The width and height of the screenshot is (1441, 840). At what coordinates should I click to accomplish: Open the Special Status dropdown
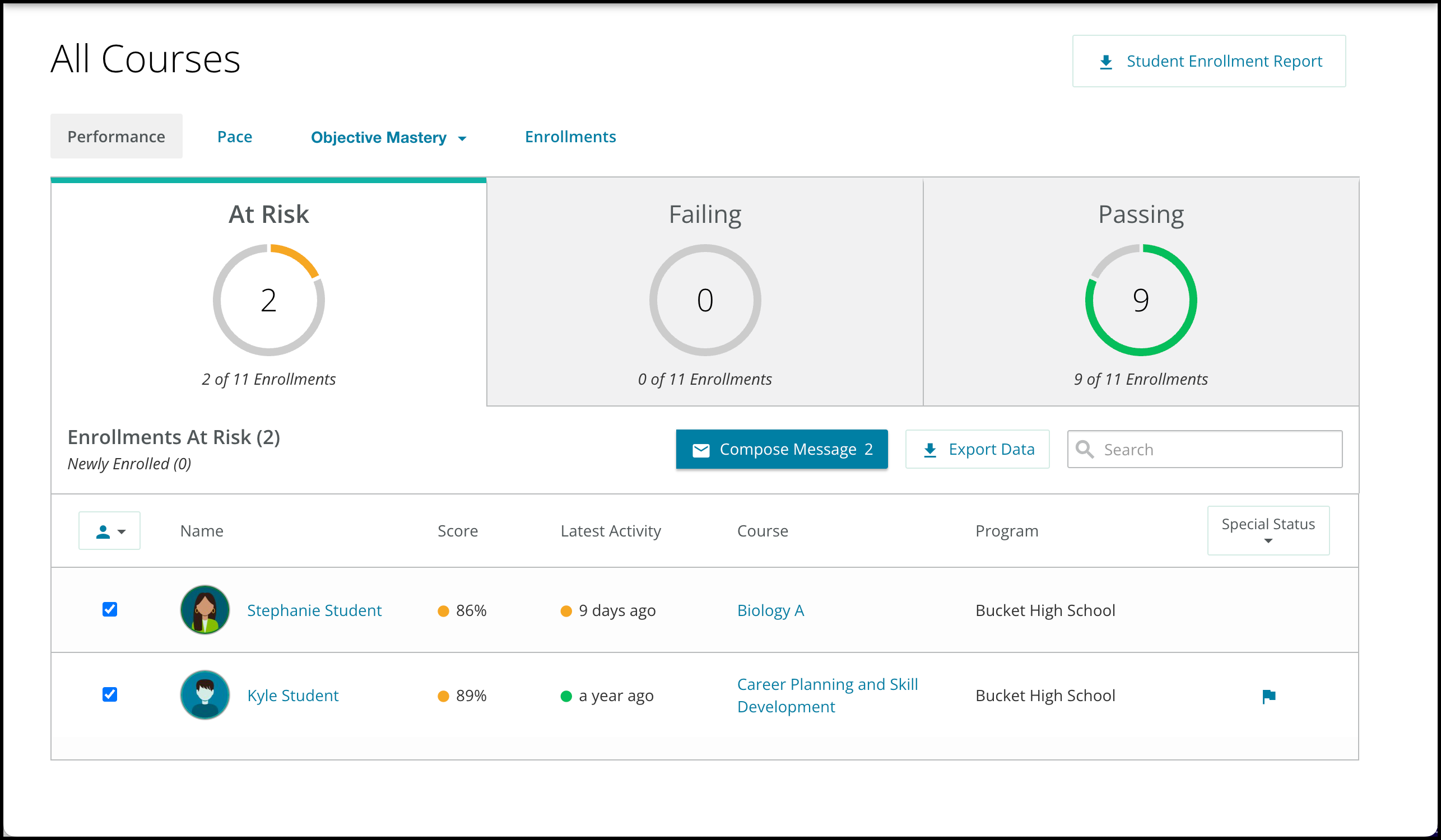coord(1268,530)
